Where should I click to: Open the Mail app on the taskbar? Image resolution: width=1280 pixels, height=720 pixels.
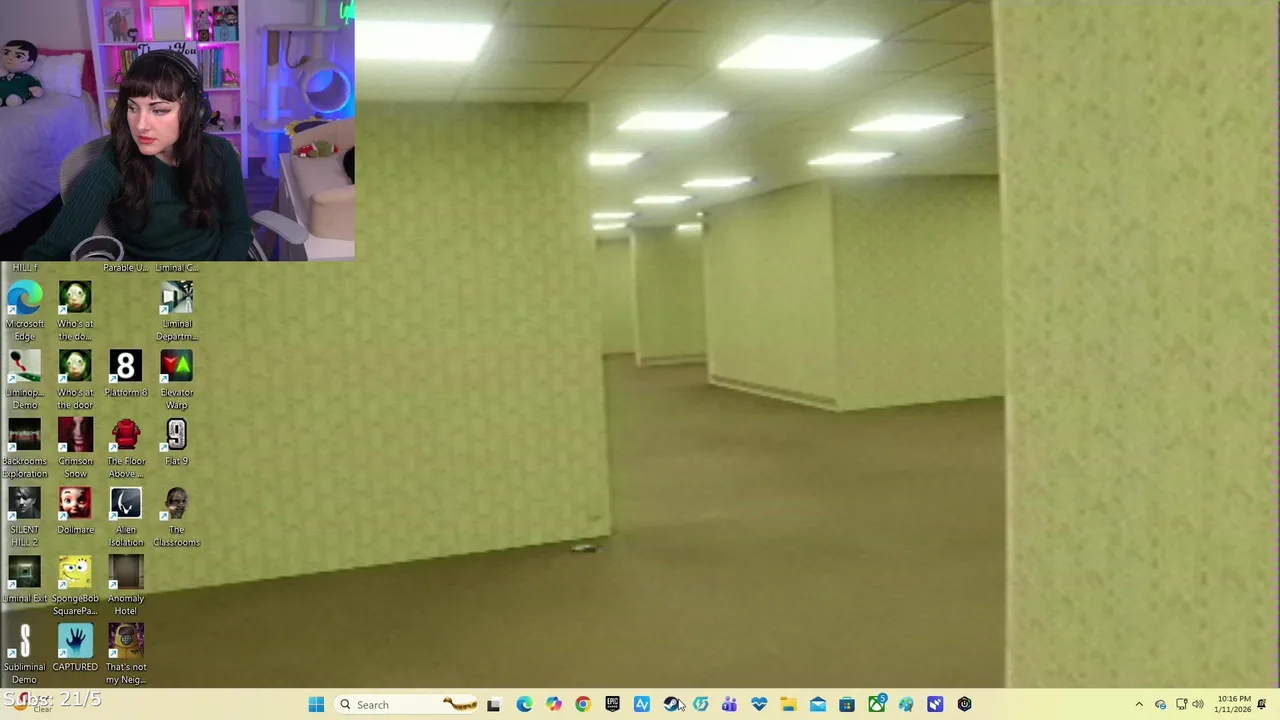point(818,705)
